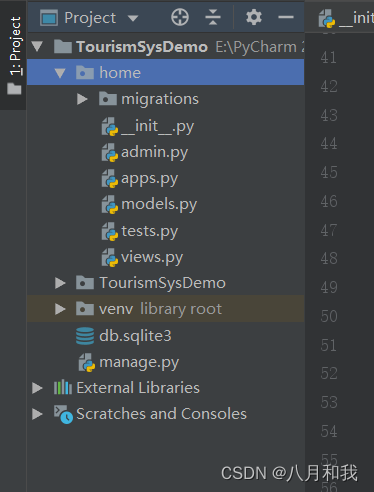This screenshot has width=374, height=492.
Task: Click gutter line number 42
Action: pos(329,86)
